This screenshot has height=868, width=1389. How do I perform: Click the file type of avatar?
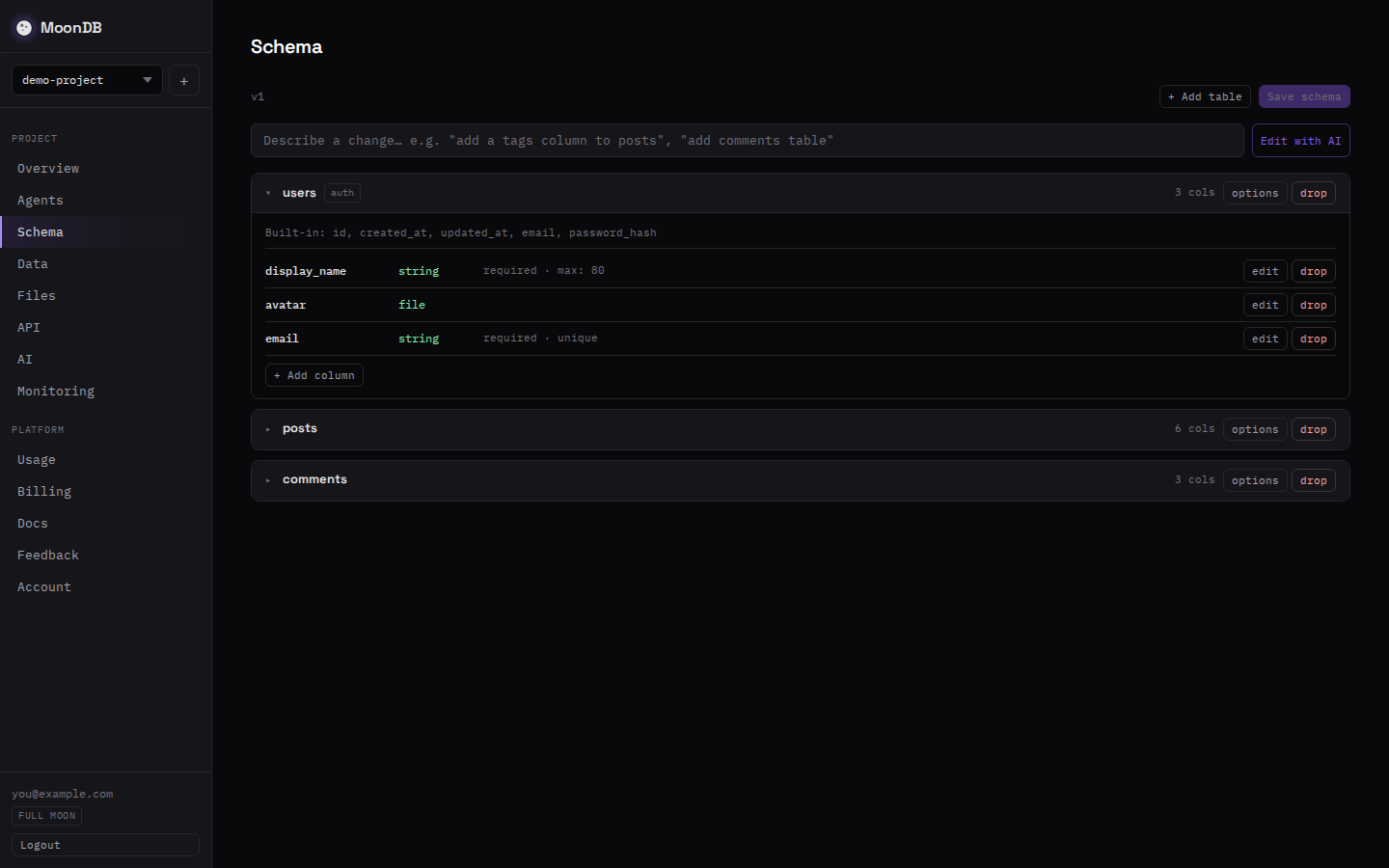point(412,305)
